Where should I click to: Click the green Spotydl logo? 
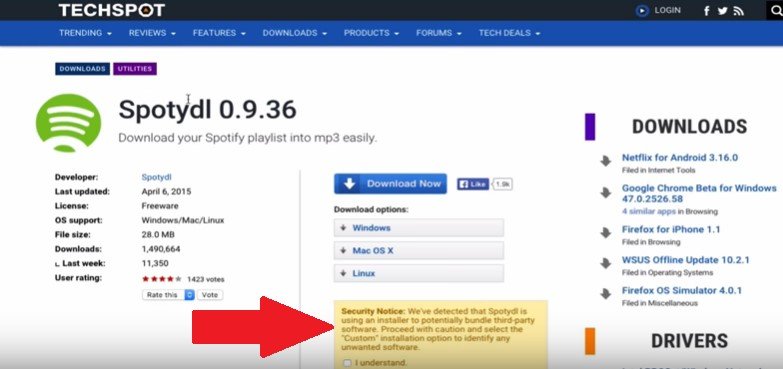[68, 124]
